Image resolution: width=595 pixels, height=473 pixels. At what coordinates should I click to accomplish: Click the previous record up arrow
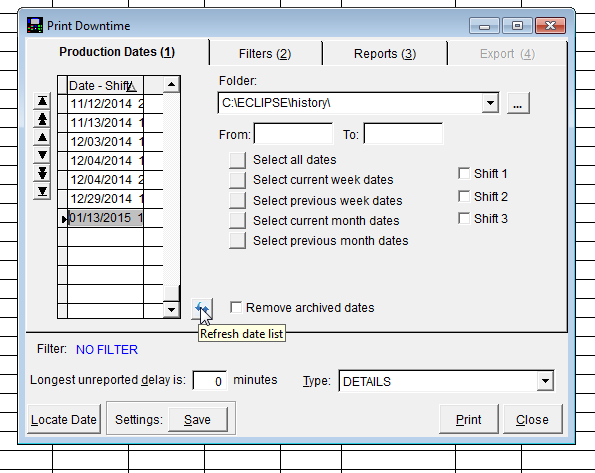click(42, 137)
